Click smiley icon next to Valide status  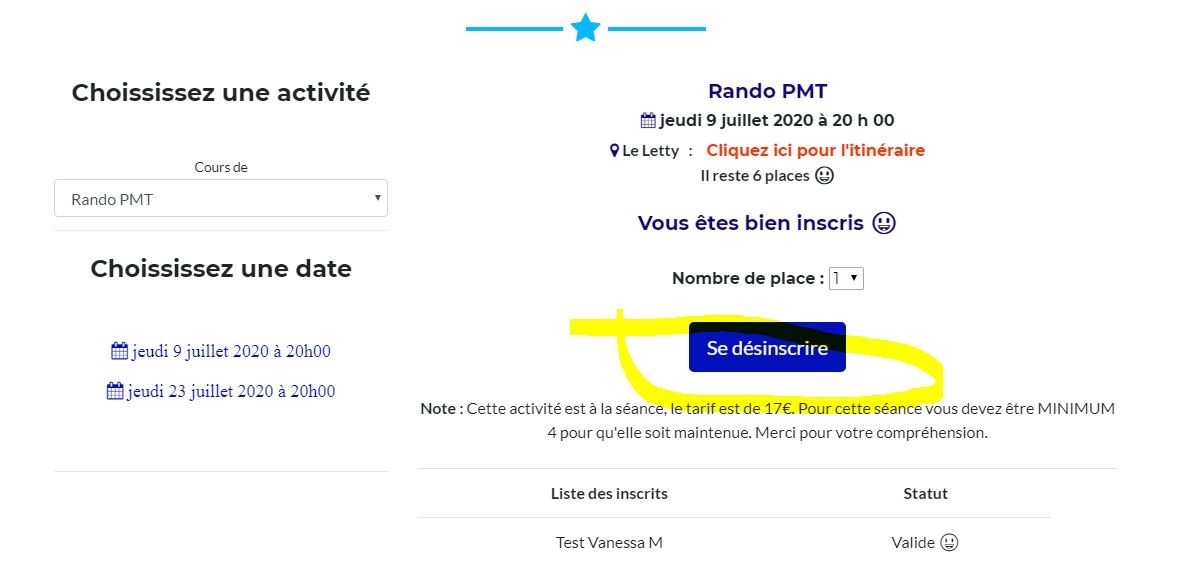click(x=949, y=543)
